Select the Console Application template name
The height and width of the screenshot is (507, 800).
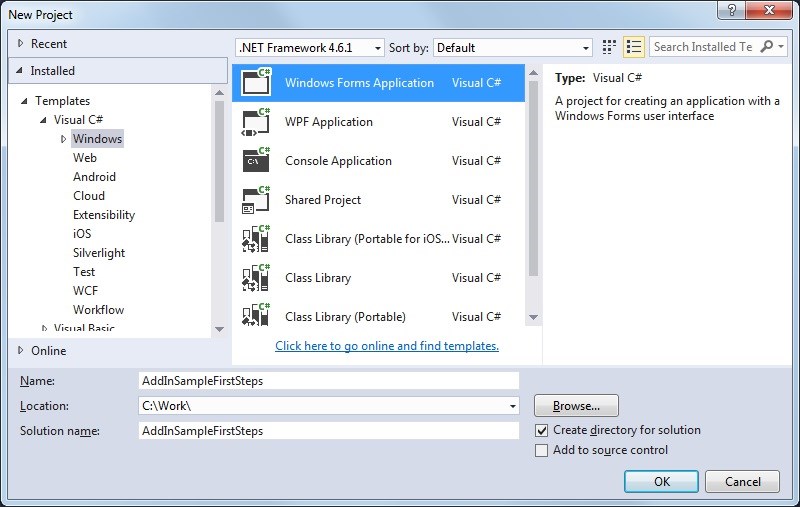(x=338, y=161)
